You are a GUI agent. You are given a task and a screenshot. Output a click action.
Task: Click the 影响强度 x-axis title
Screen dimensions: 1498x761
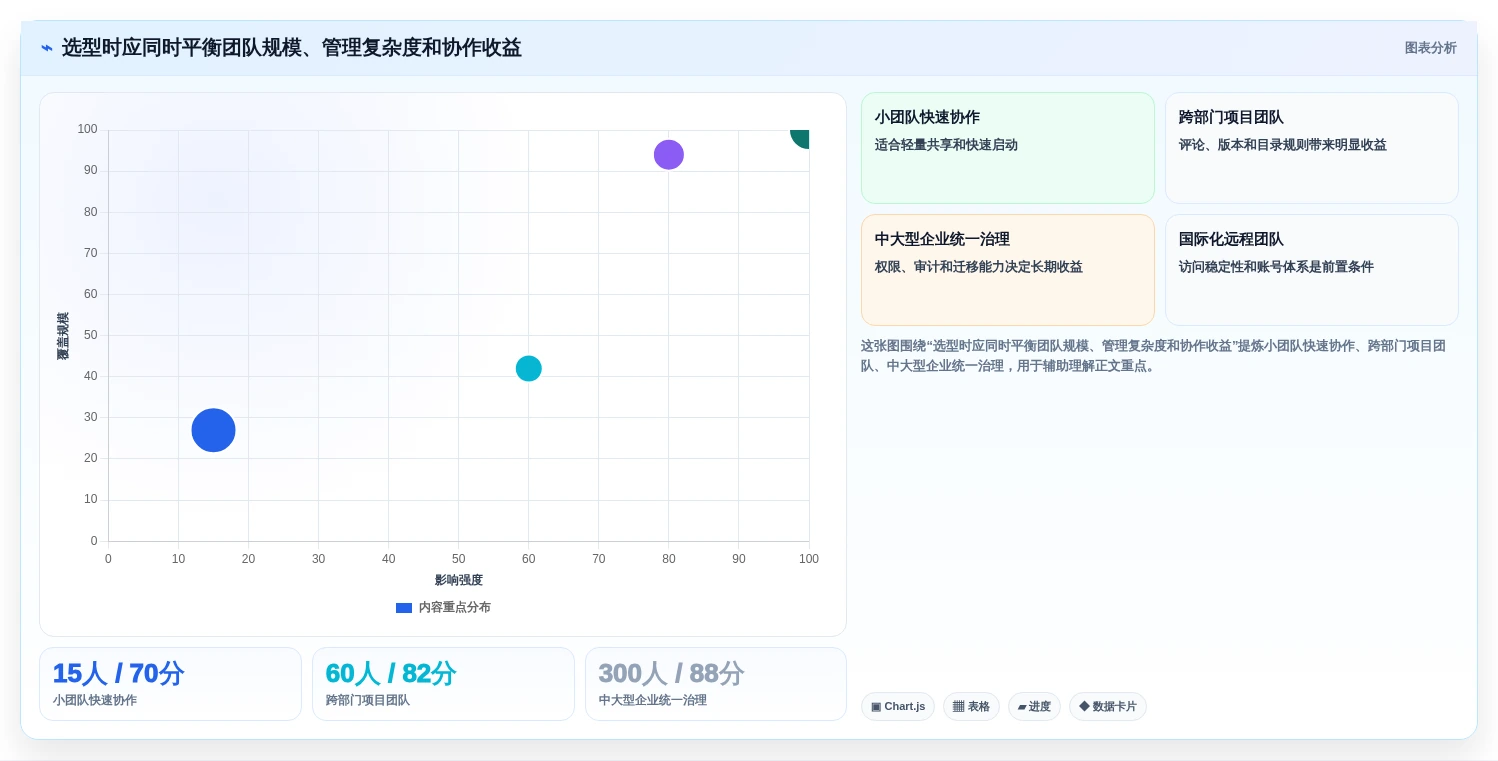(458, 580)
